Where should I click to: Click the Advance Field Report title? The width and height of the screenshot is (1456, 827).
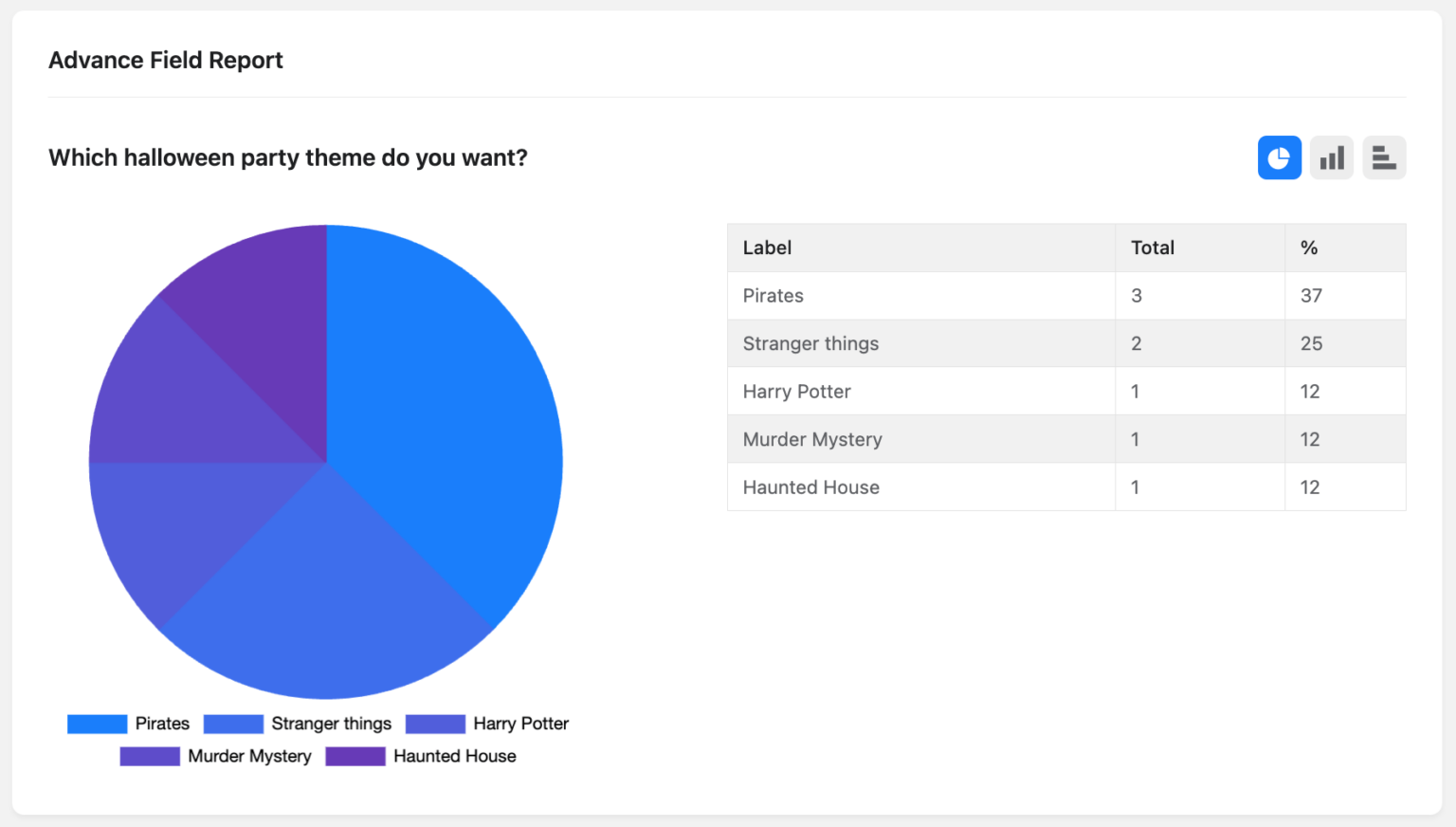pos(166,60)
